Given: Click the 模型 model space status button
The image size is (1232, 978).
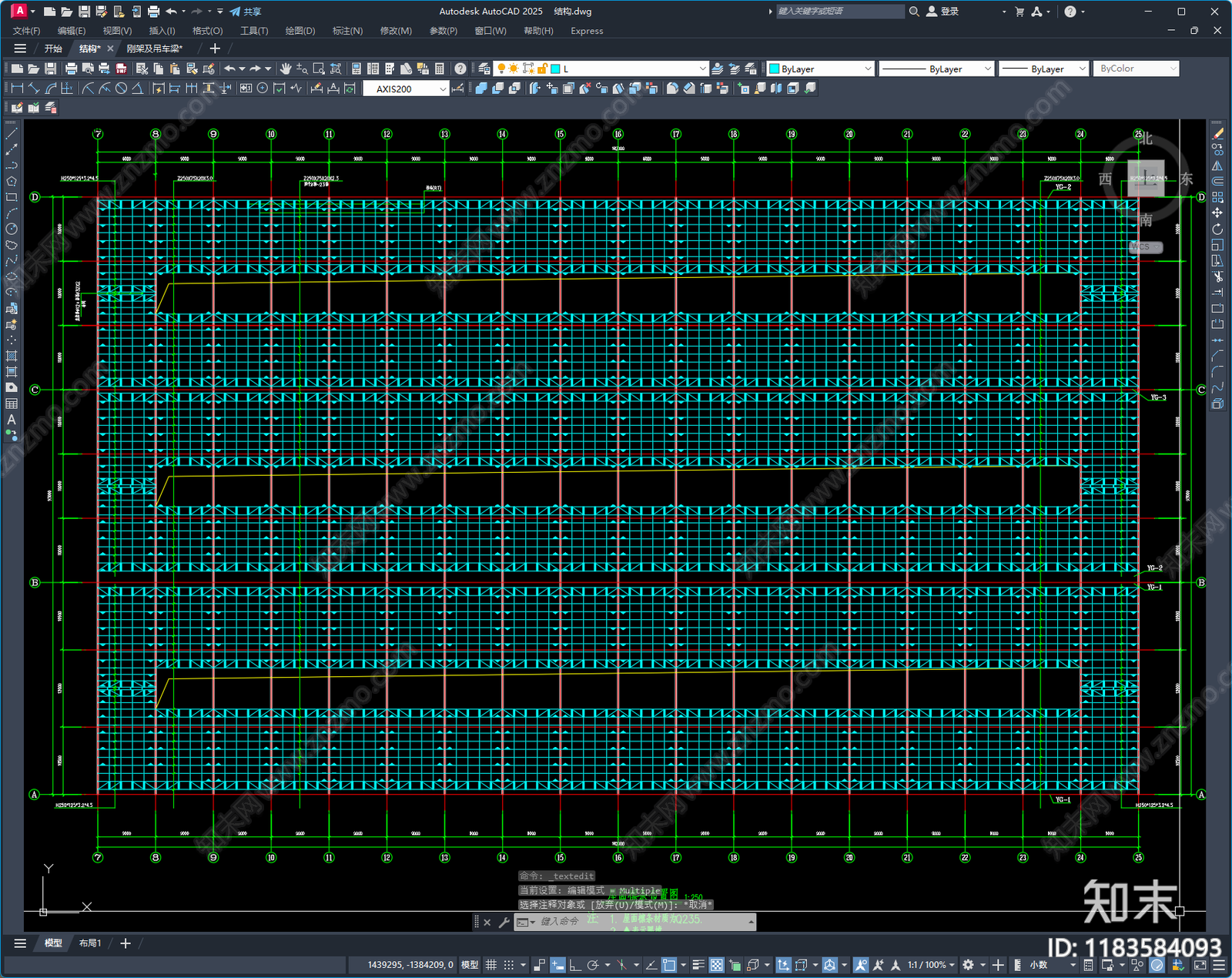Looking at the screenshot, I should point(470,965).
